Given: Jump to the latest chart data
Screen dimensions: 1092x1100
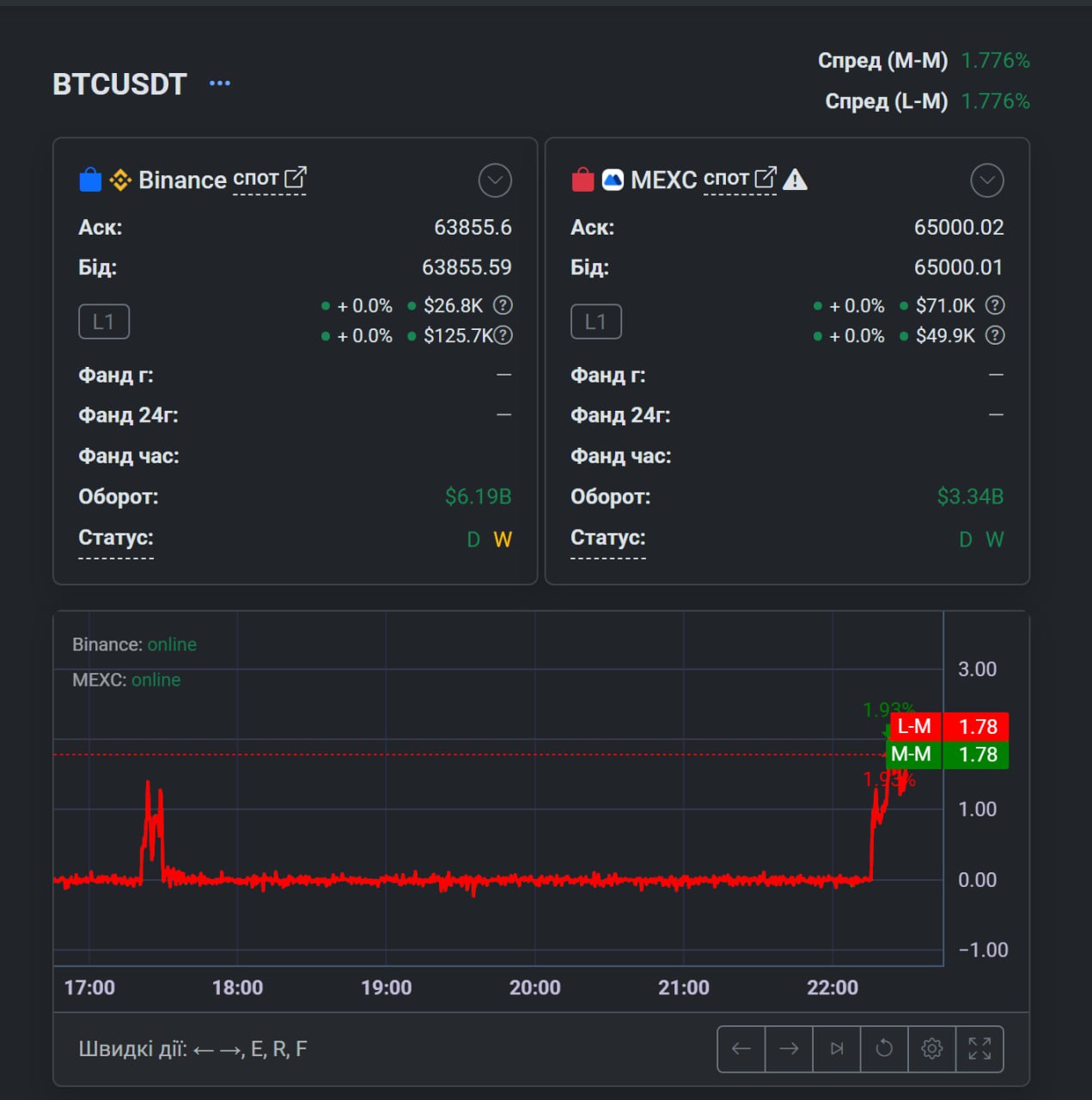Looking at the screenshot, I should 837,1048.
